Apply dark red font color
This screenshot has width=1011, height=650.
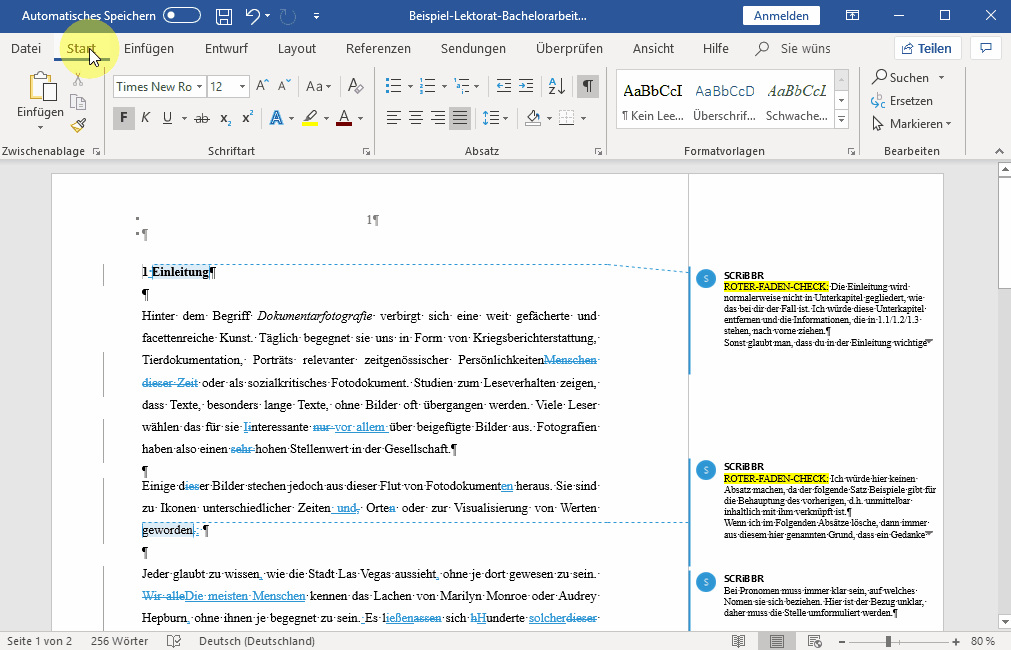[344, 118]
